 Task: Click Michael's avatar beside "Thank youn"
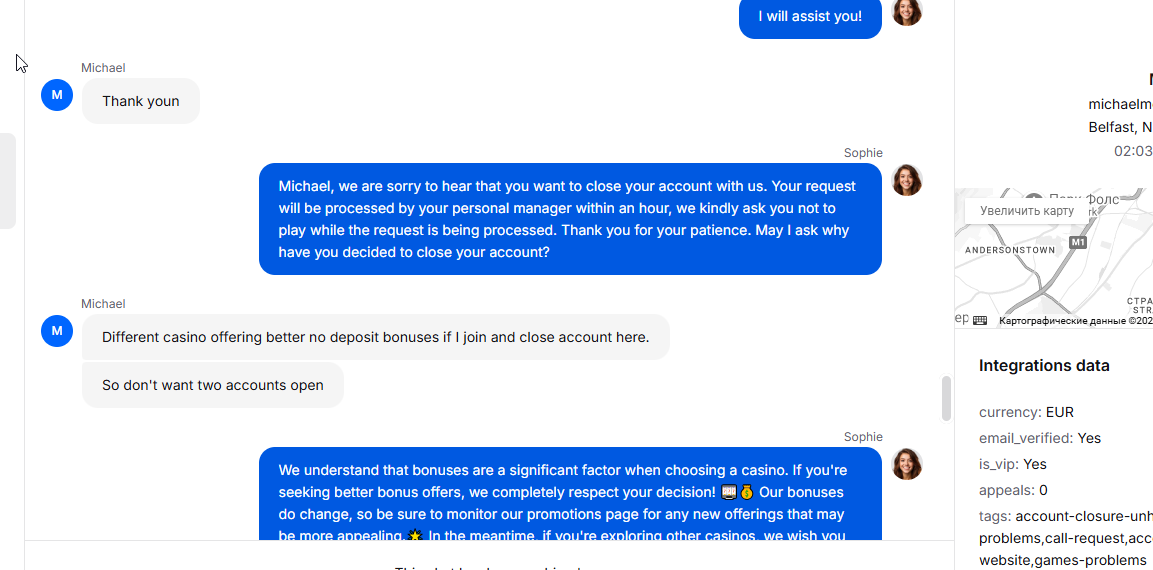coord(57,95)
